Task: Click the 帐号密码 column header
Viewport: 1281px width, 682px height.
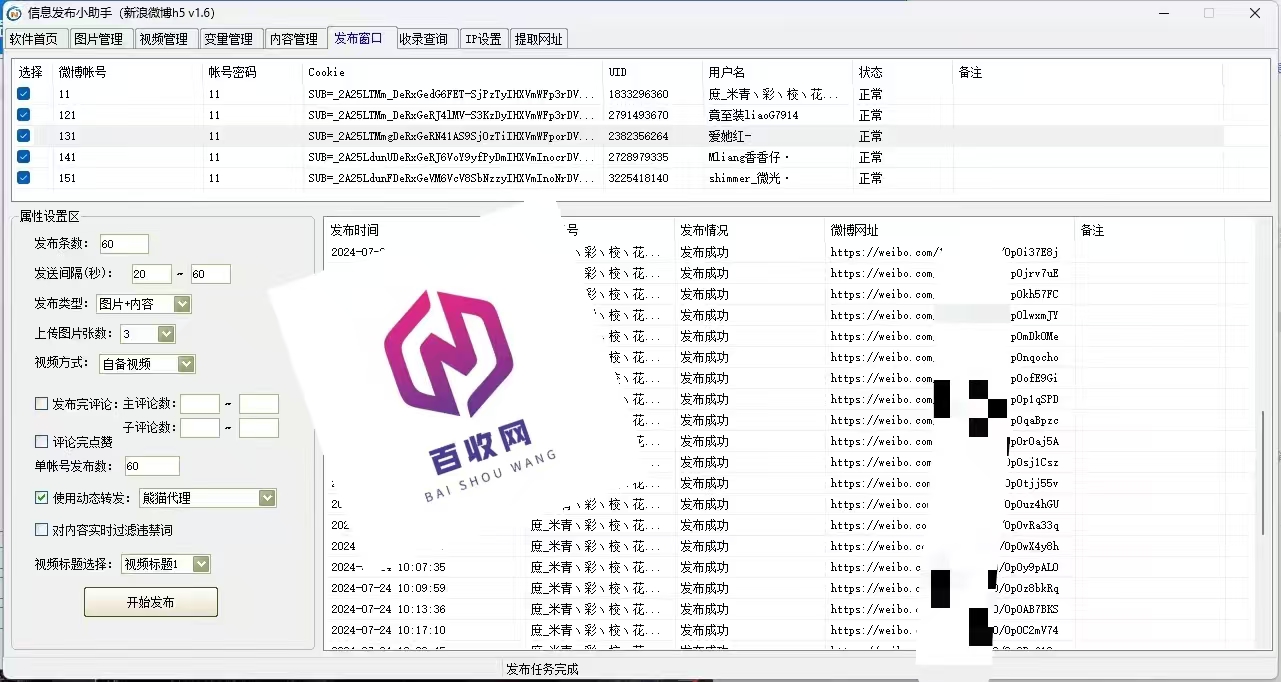Action: (x=233, y=73)
